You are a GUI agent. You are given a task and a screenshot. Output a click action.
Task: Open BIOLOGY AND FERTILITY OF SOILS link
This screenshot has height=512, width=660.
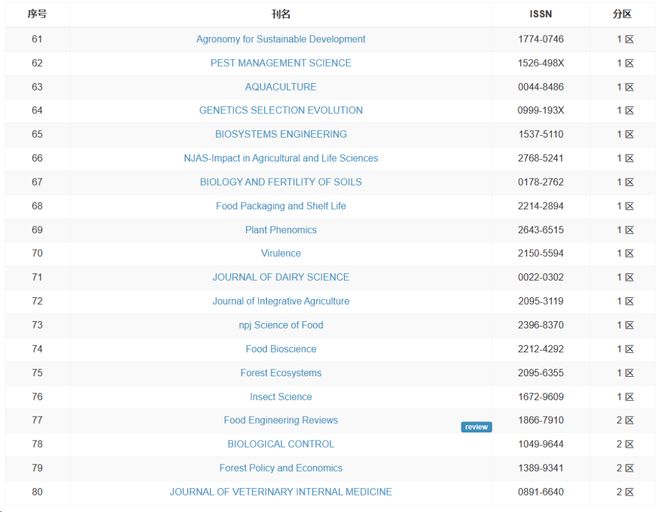(280, 182)
